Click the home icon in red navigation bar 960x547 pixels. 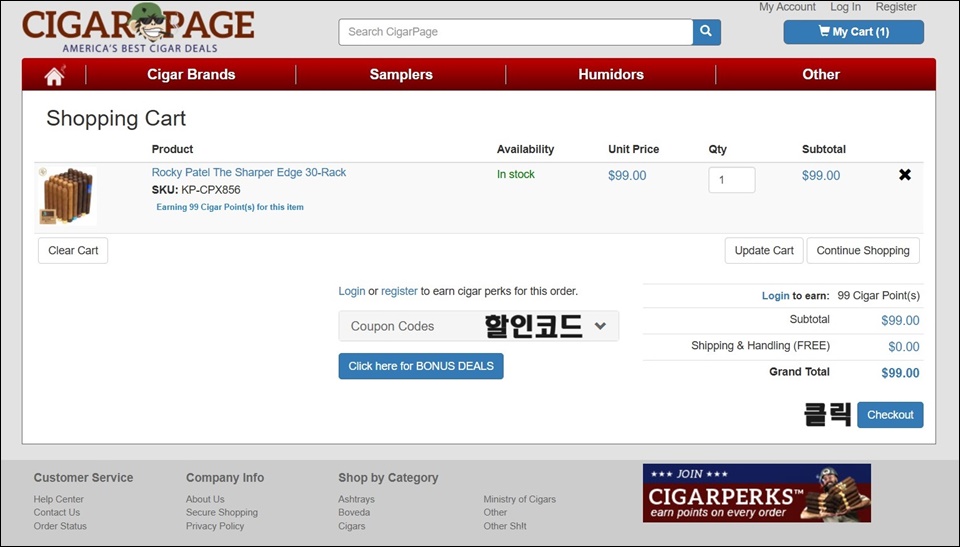click(x=54, y=75)
